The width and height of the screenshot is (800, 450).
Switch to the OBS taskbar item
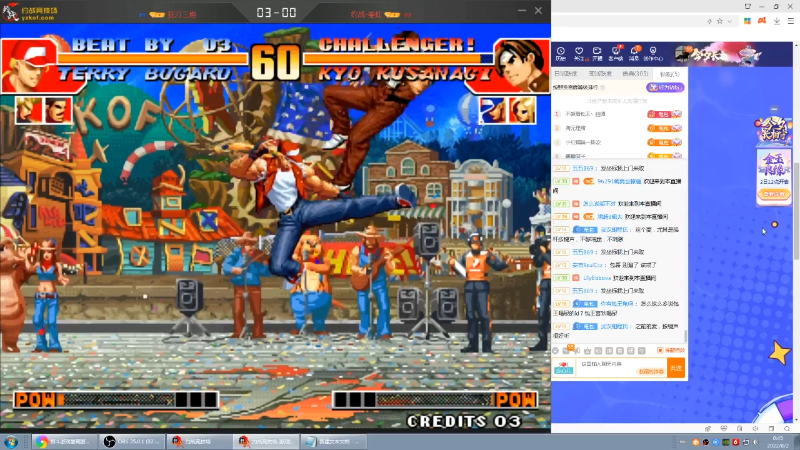pyautogui.click(x=132, y=441)
